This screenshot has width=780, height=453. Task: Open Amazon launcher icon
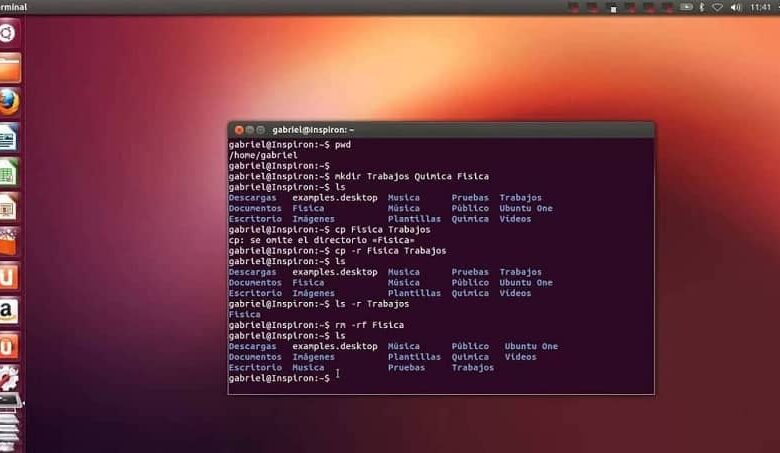click(x=9, y=310)
